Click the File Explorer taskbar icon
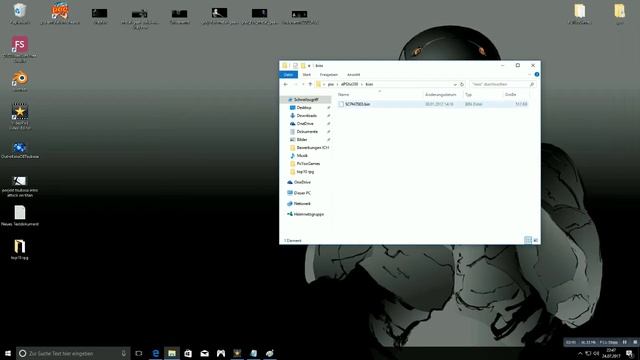 click(x=172, y=353)
